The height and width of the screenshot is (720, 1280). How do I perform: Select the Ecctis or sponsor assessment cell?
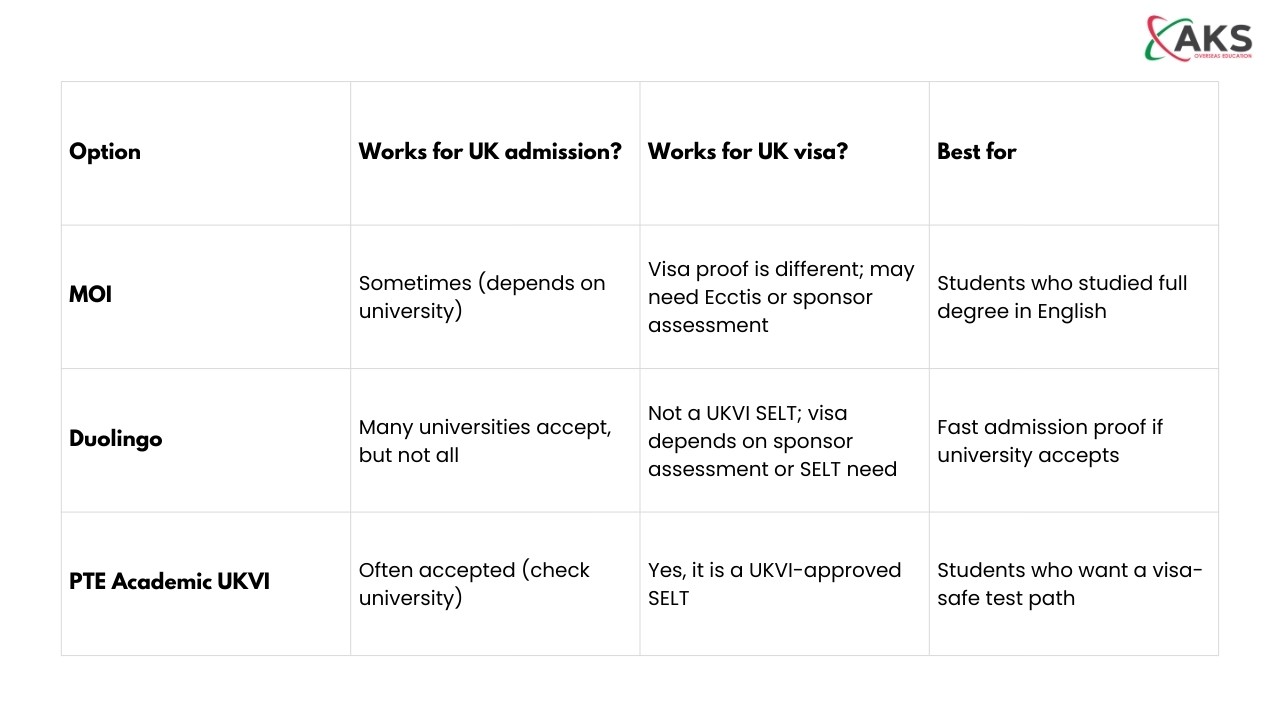[x=781, y=297]
